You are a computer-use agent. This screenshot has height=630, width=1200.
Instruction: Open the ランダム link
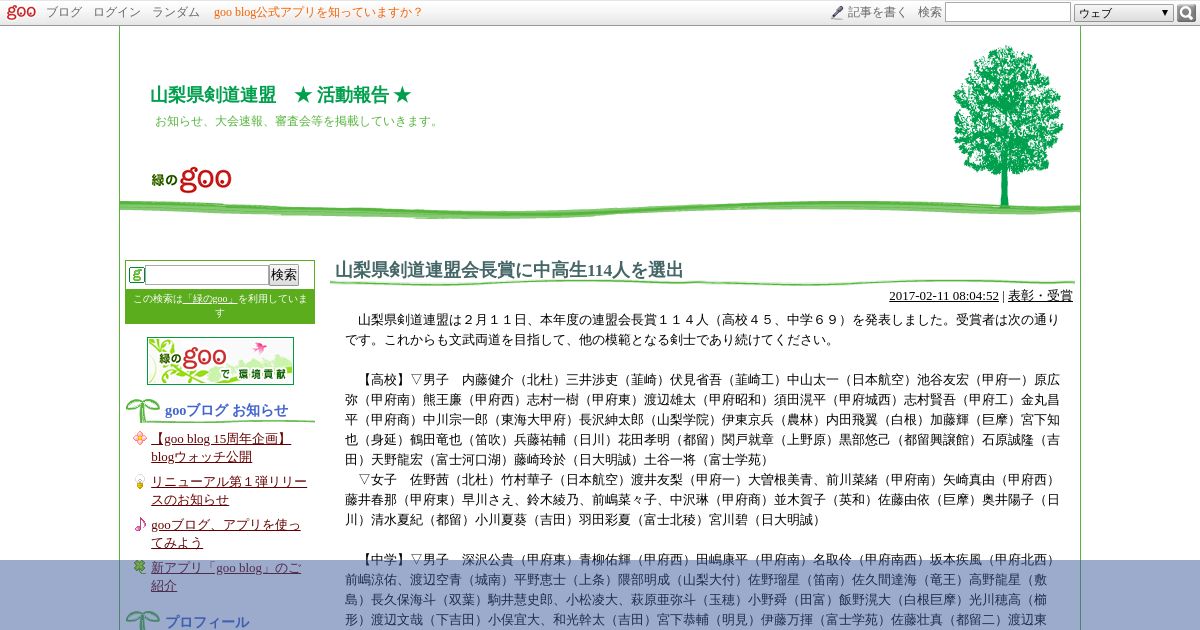[x=176, y=12]
